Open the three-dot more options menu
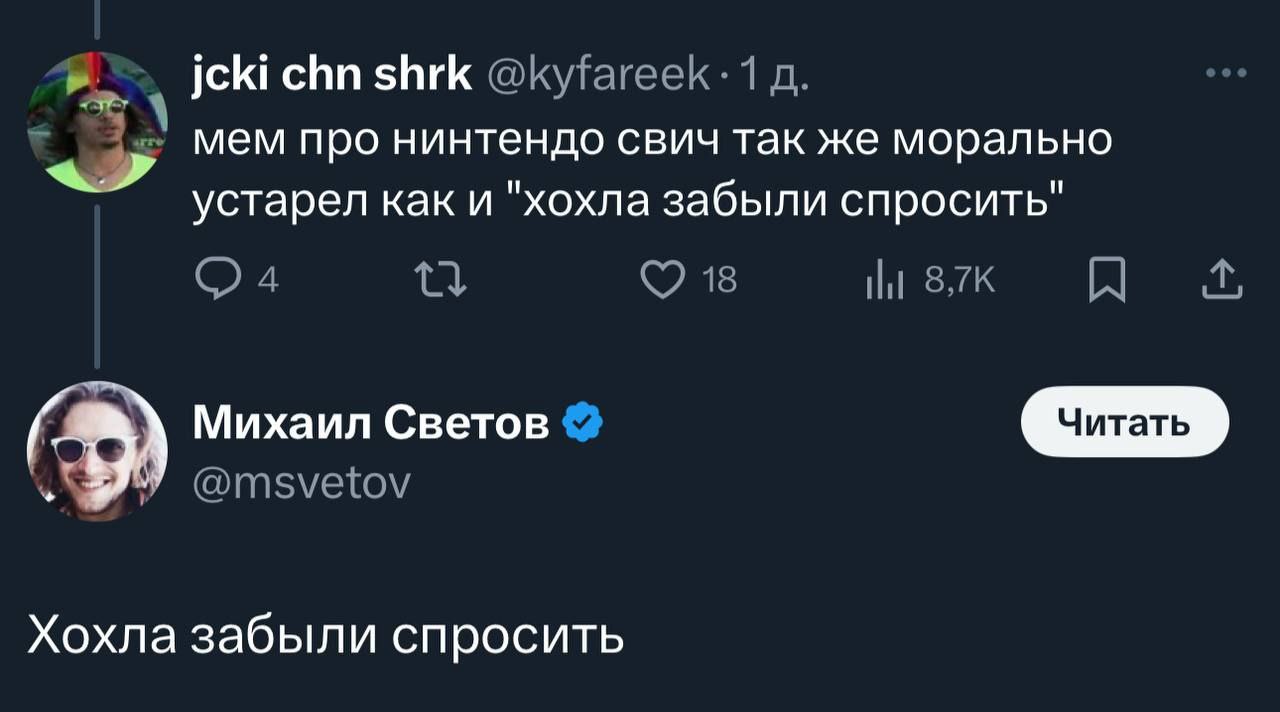Screen dimensions: 1280x712 pos(1226,74)
